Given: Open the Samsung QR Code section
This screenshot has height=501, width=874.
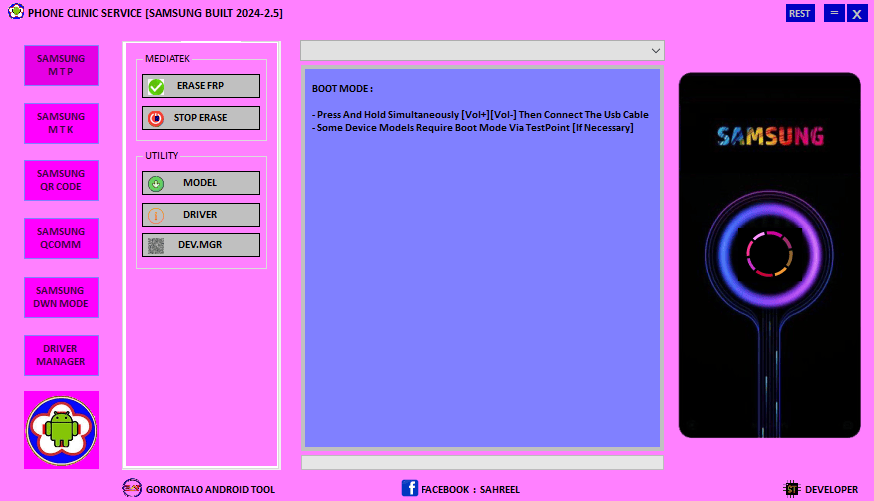Looking at the screenshot, I should click(61, 180).
